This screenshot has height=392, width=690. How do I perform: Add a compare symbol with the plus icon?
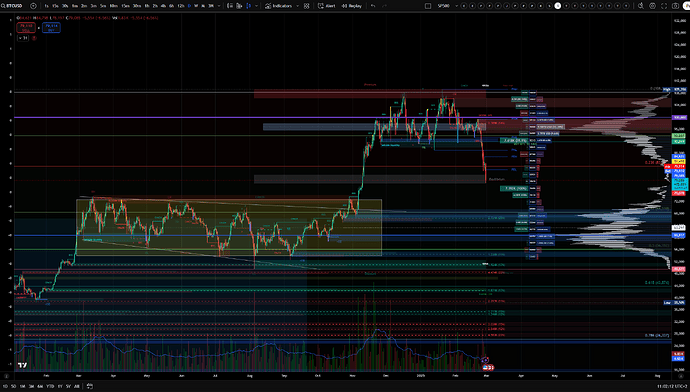[33, 6]
